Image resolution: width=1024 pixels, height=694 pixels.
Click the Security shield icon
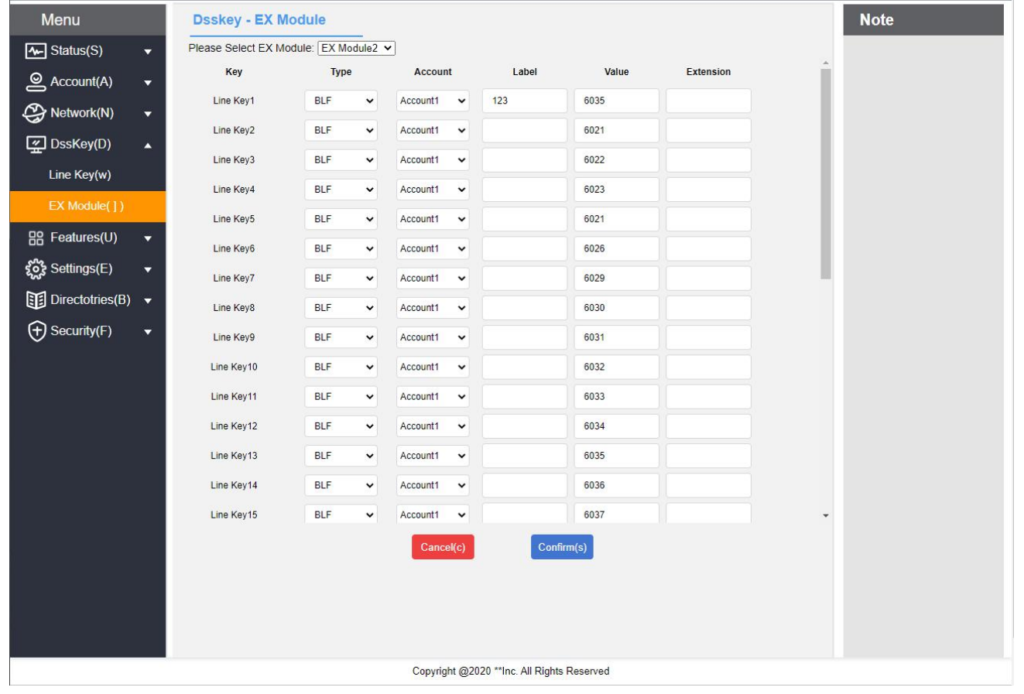37,331
